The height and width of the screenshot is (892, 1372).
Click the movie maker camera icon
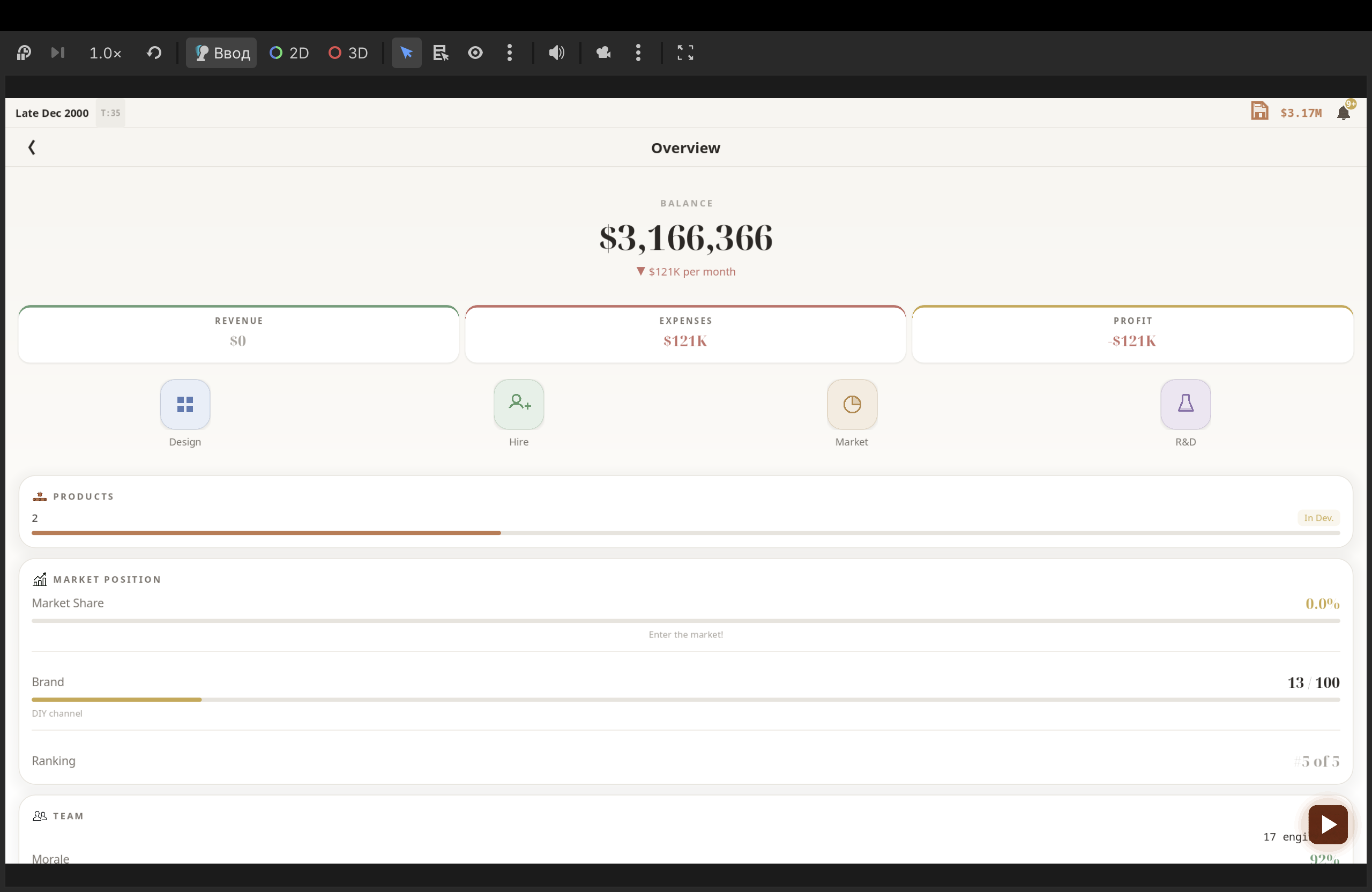[603, 53]
